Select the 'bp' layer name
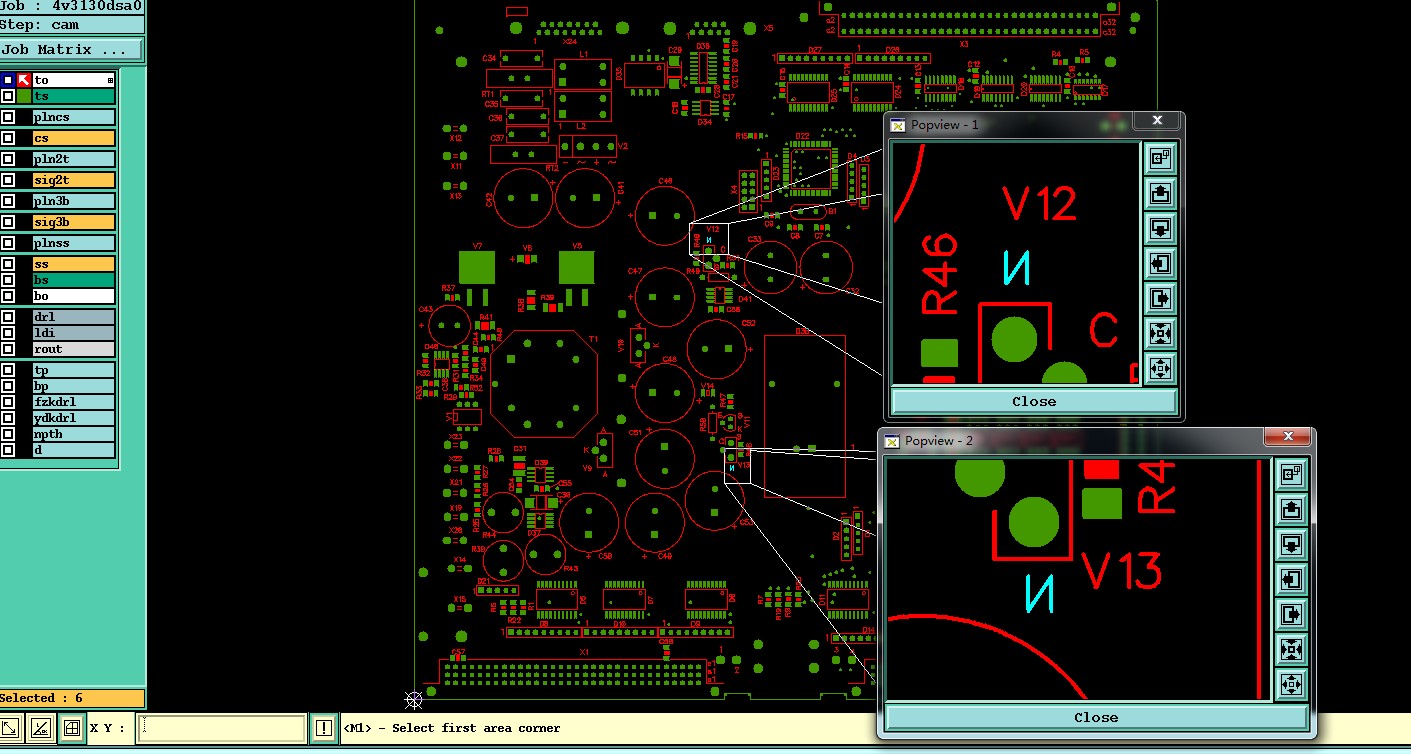The height and width of the screenshot is (754, 1411). 73,386
